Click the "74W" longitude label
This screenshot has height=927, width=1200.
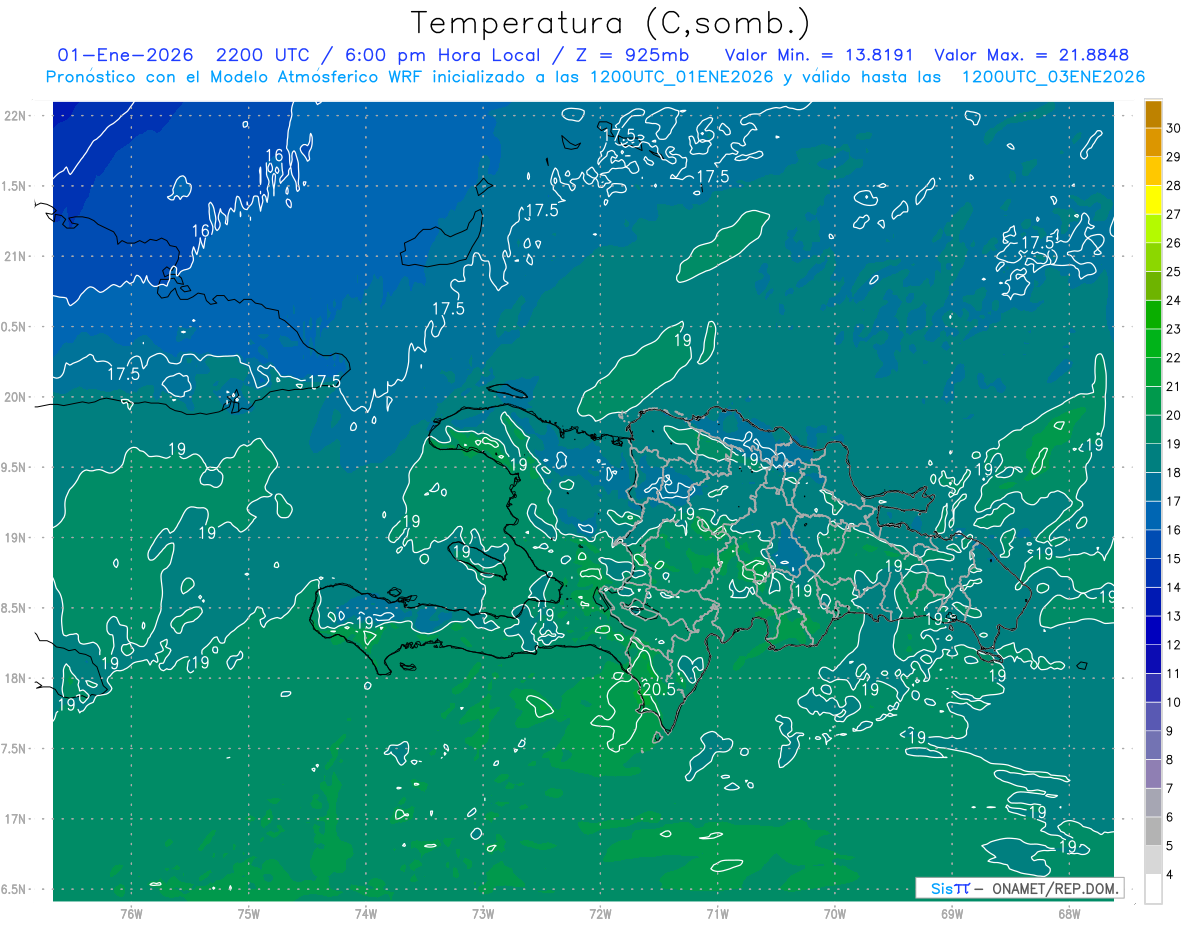point(365,913)
